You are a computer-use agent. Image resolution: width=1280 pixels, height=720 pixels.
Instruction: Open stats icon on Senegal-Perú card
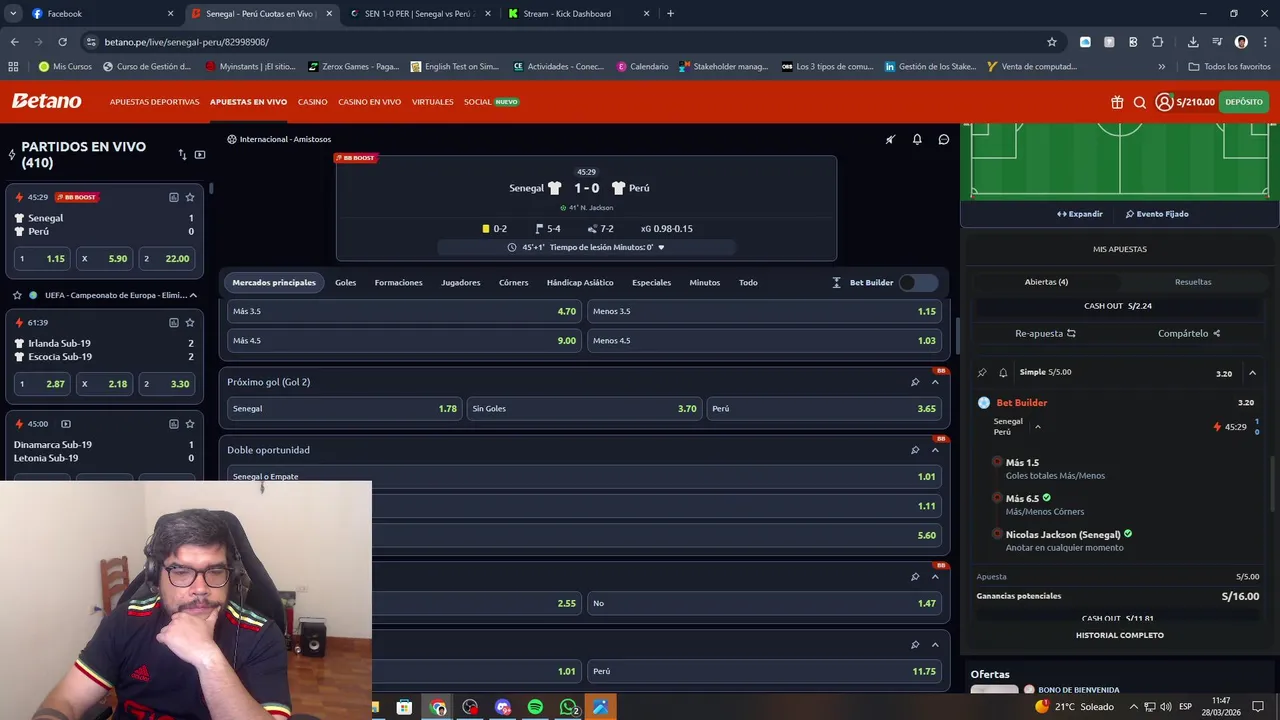(x=173, y=197)
